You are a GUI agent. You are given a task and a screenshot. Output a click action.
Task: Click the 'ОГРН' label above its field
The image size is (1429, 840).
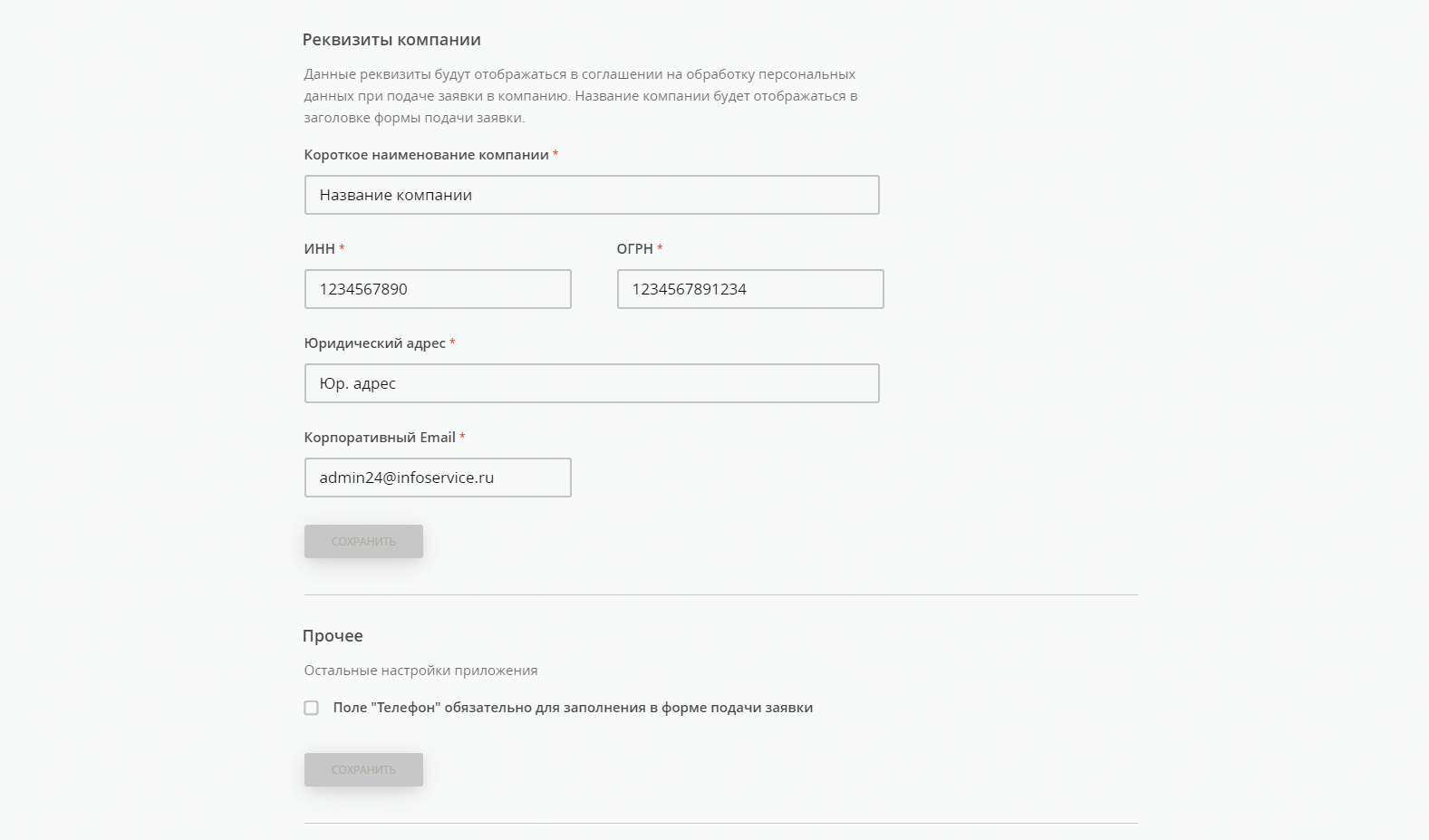point(634,249)
